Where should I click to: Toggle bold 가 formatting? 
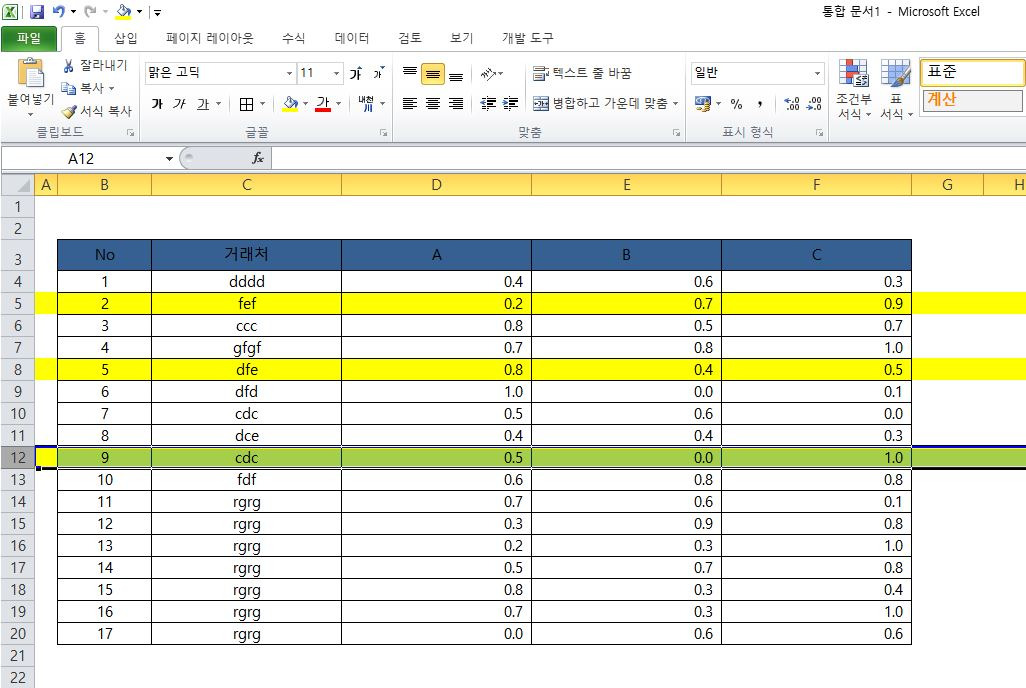(157, 104)
